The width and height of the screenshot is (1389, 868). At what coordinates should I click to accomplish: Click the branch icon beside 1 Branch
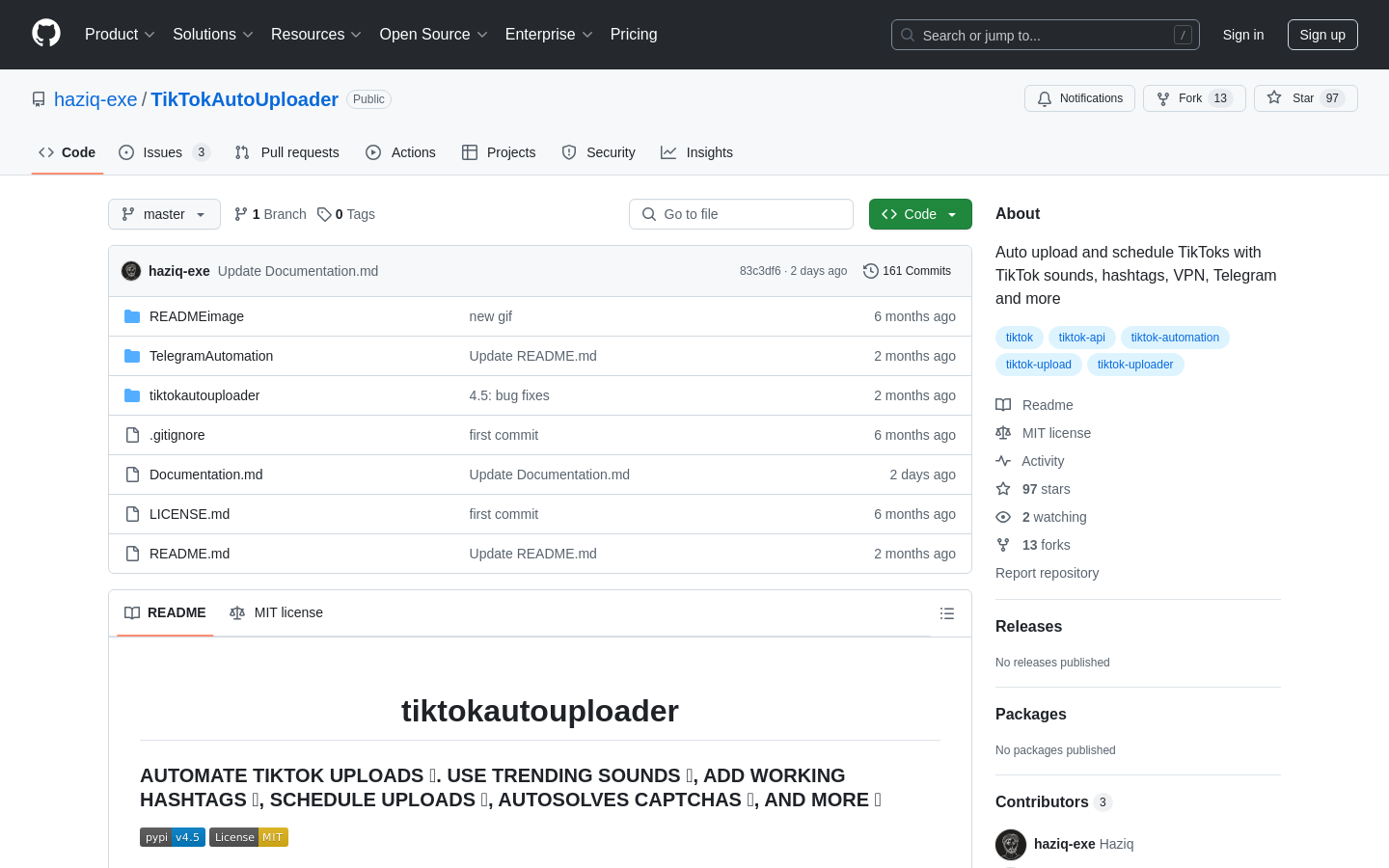241,214
